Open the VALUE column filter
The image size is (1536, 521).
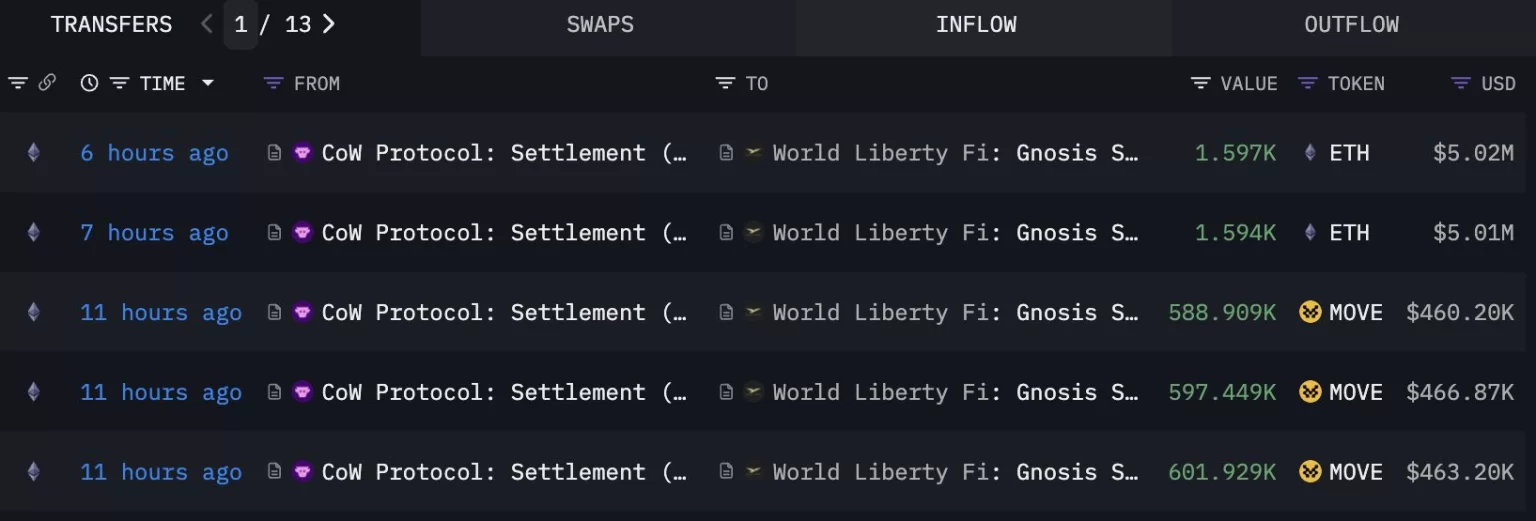(x=1201, y=83)
